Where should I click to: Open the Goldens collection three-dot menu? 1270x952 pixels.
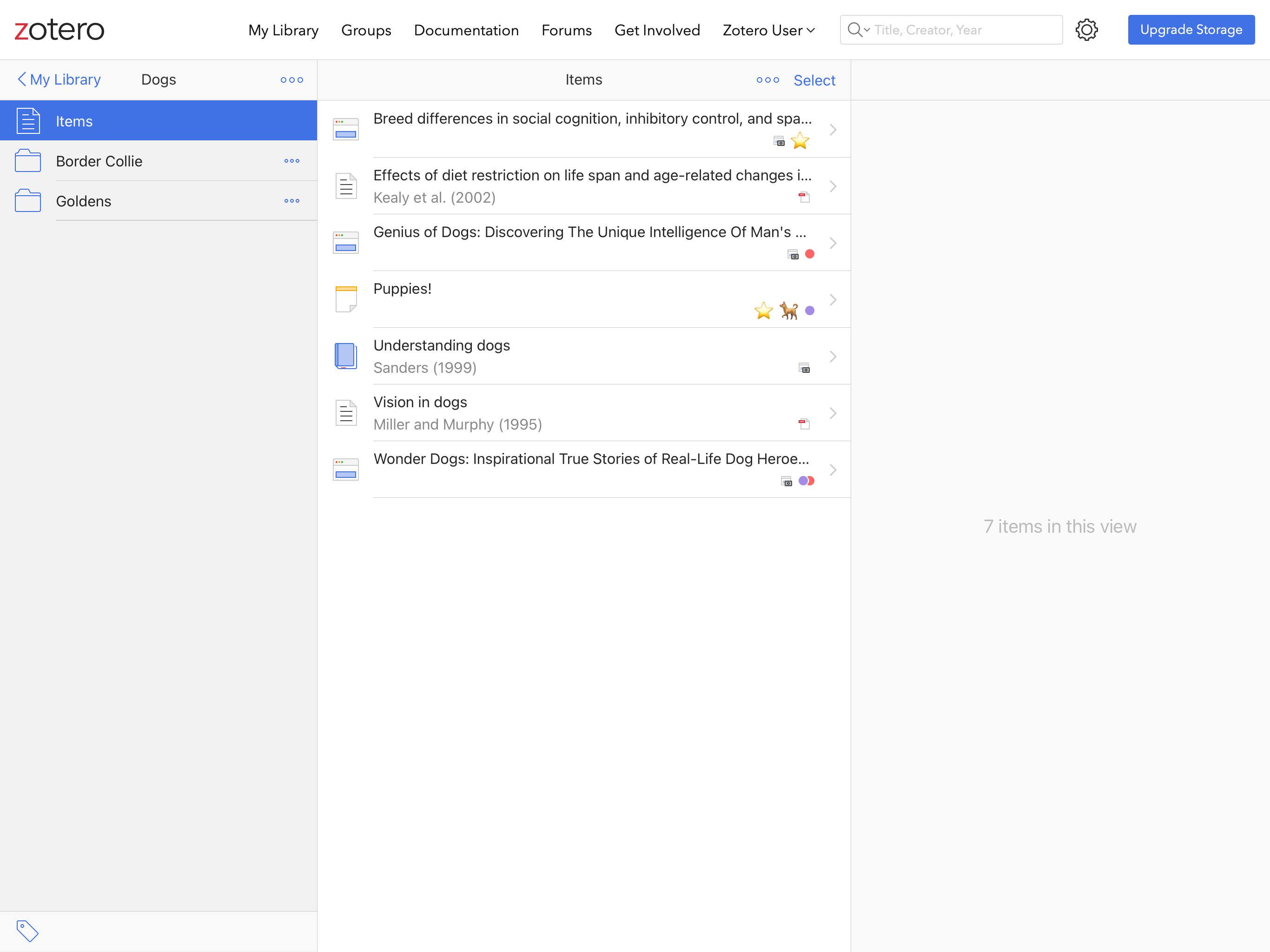(291, 201)
